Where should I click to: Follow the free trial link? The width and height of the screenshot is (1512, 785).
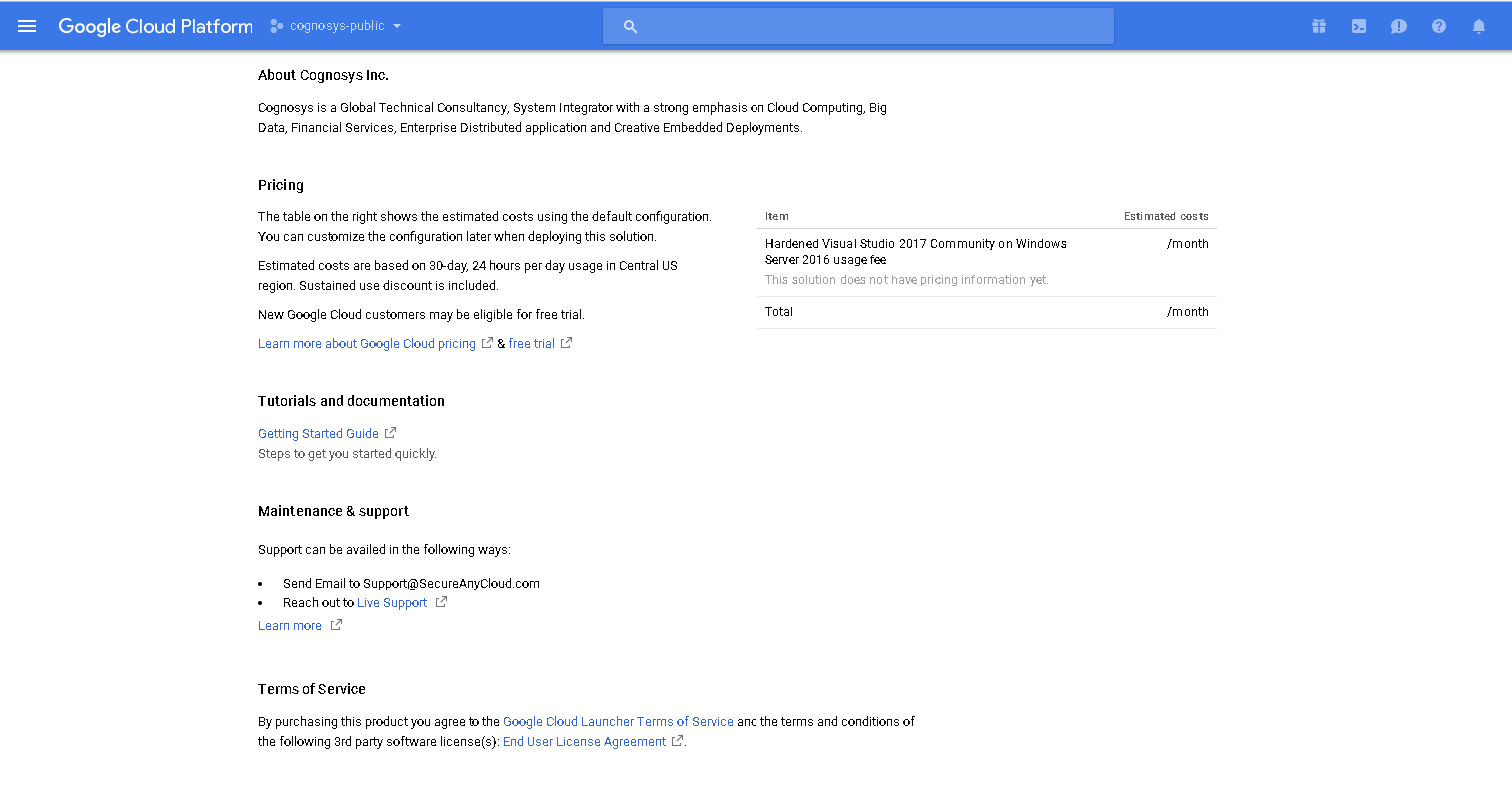pos(531,344)
